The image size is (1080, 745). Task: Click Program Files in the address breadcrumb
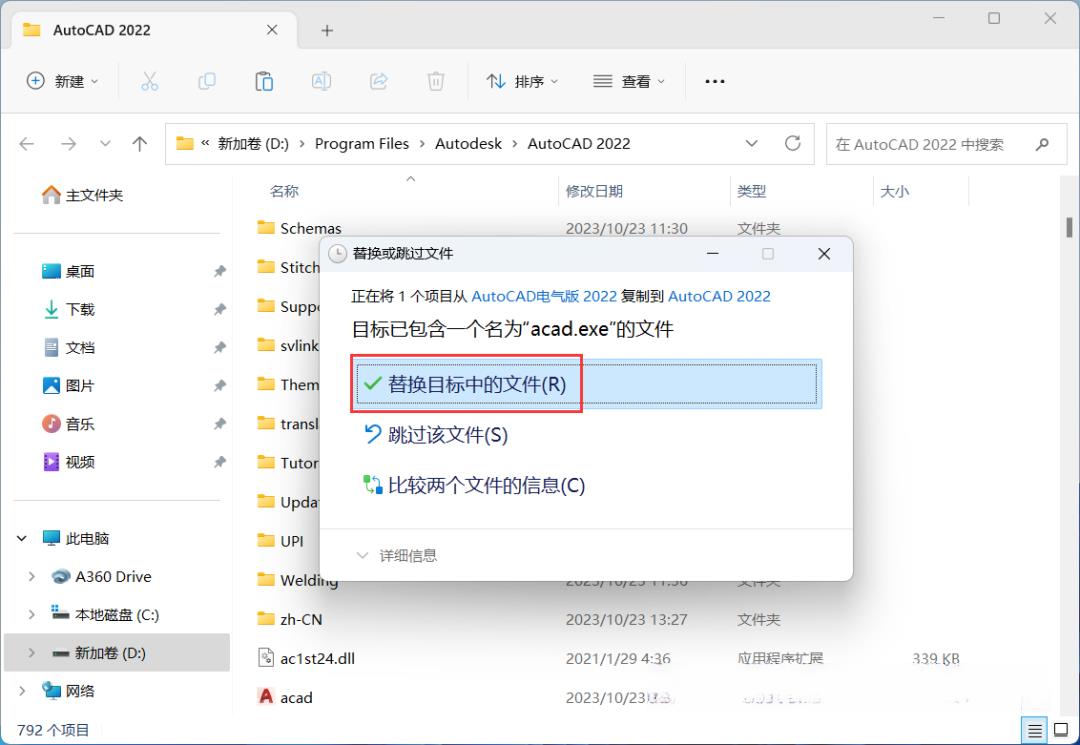(x=362, y=144)
